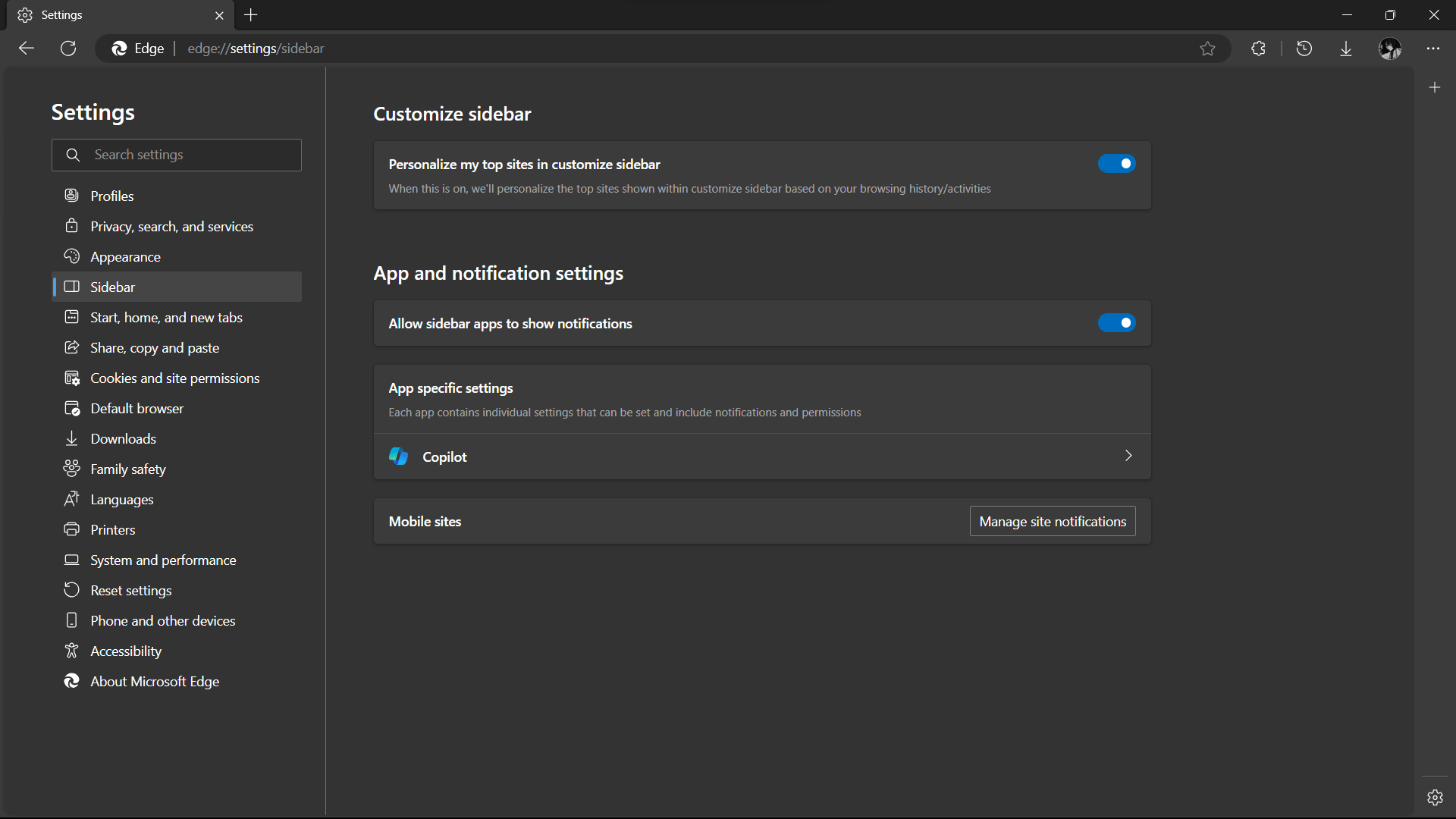Select the Sidebar settings section

click(177, 287)
